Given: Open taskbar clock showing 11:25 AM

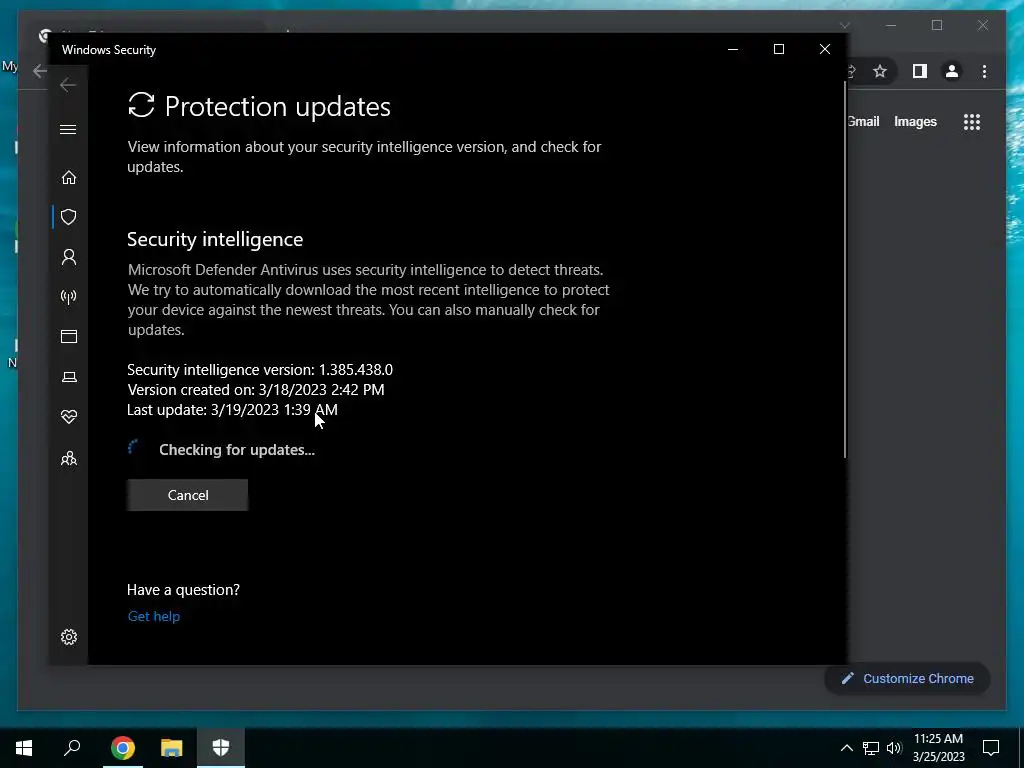Looking at the screenshot, I should tap(938, 748).
